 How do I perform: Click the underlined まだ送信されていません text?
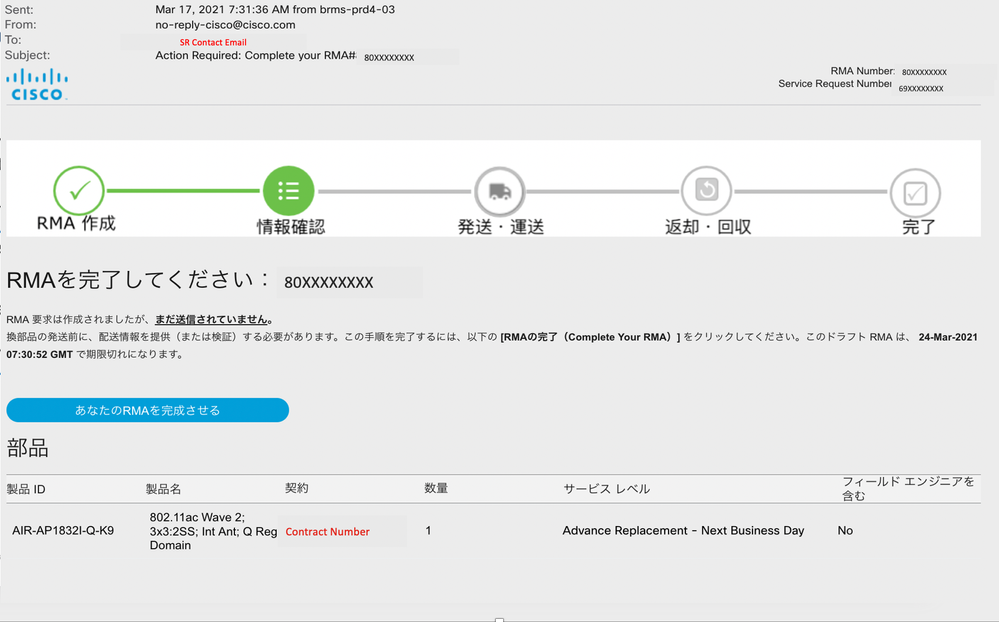point(214,319)
